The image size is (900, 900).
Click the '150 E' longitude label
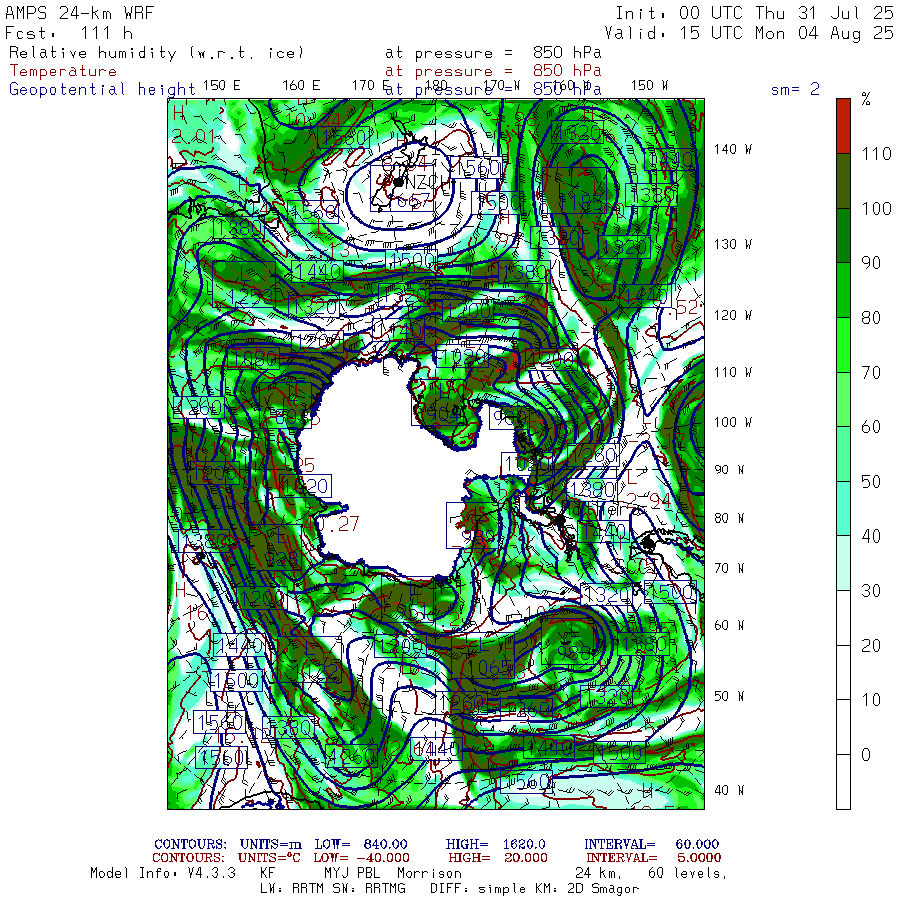222,86
